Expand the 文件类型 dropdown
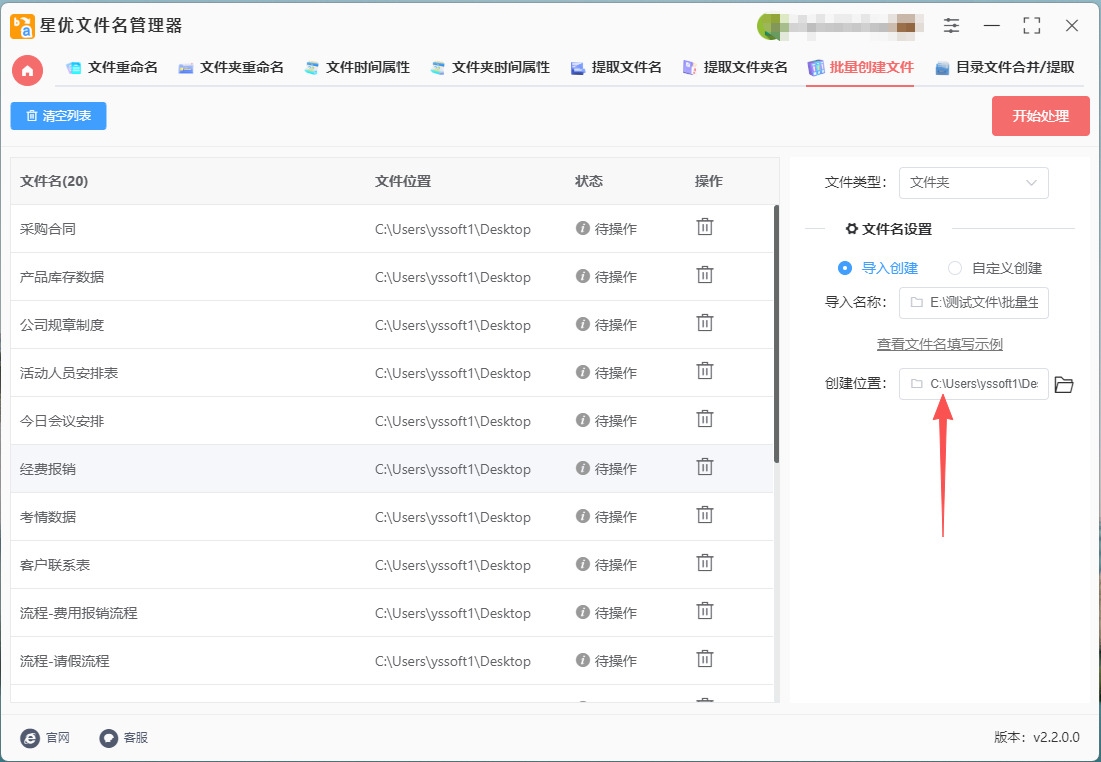This screenshot has width=1101, height=762. tap(973, 183)
